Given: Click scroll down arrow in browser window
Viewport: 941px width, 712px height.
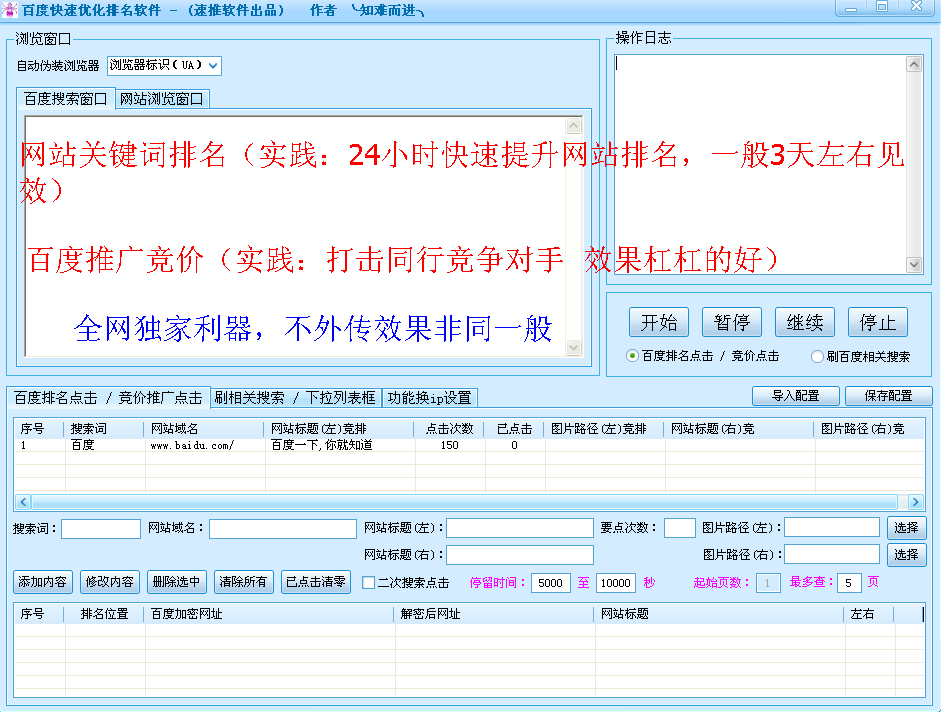Looking at the screenshot, I should pos(574,348).
